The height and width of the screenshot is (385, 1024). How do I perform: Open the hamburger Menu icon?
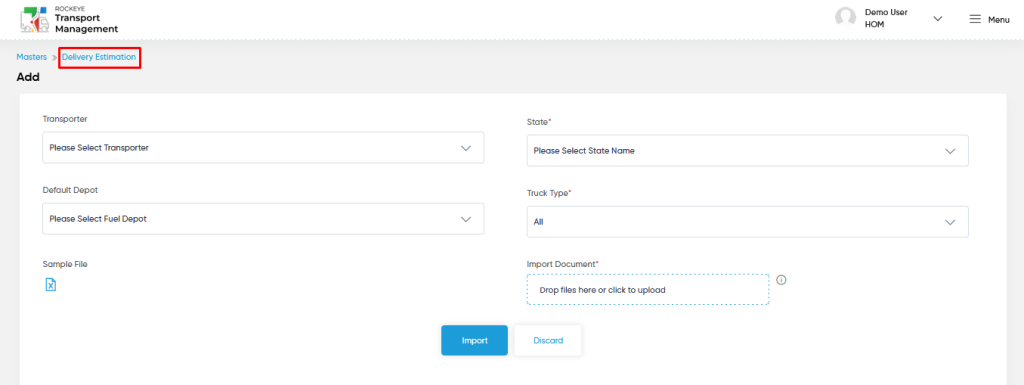pos(975,20)
